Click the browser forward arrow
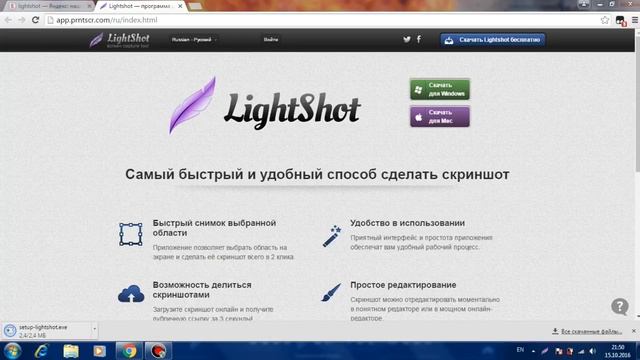The width and height of the screenshot is (640, 360). [x=22, y=20]
